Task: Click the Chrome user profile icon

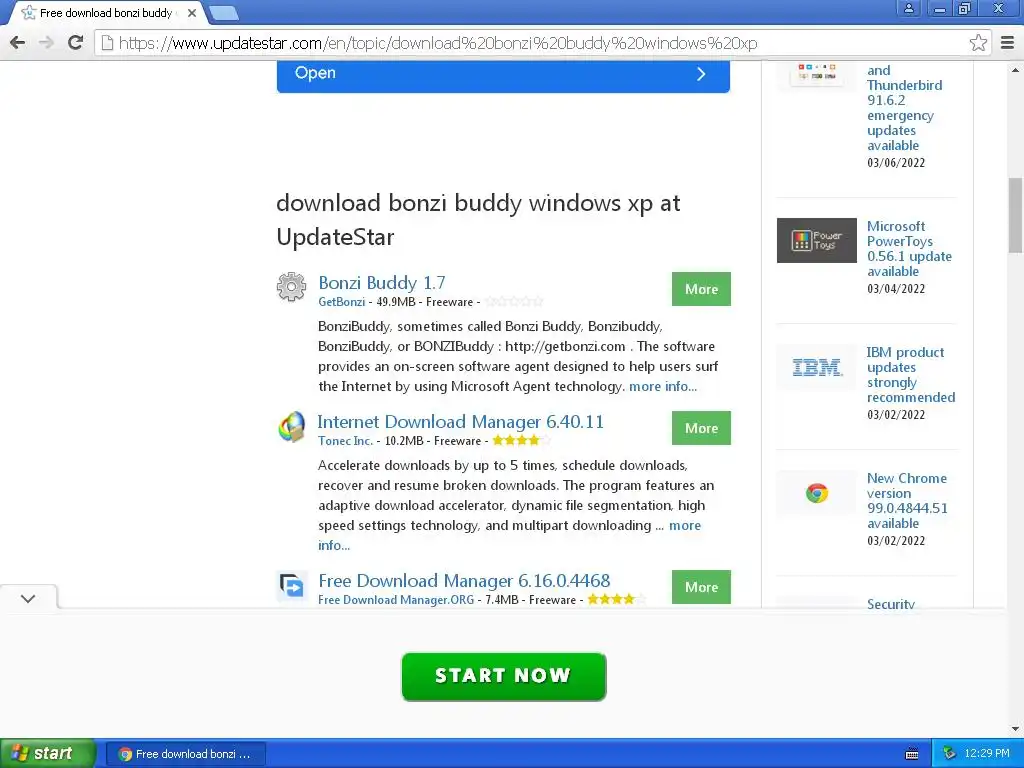Action: click(908, 8)
